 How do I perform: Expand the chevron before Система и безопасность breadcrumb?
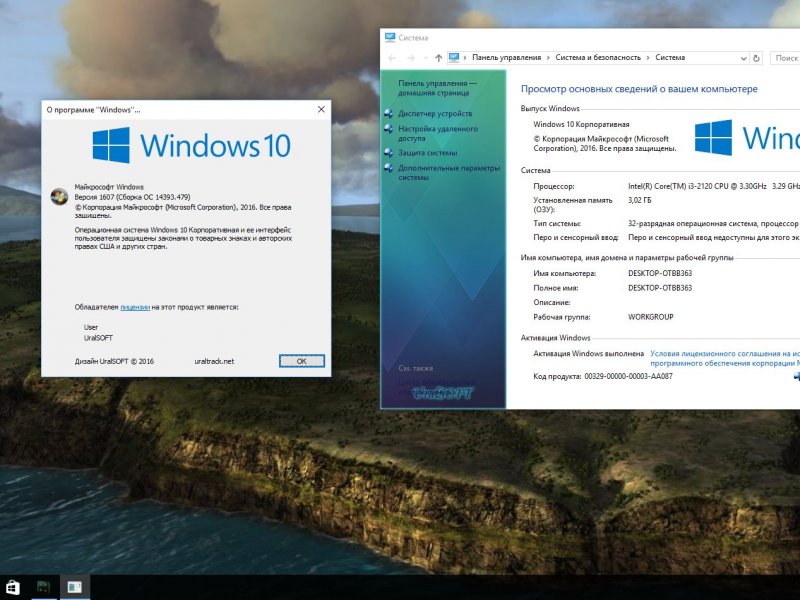click(548, 58)
